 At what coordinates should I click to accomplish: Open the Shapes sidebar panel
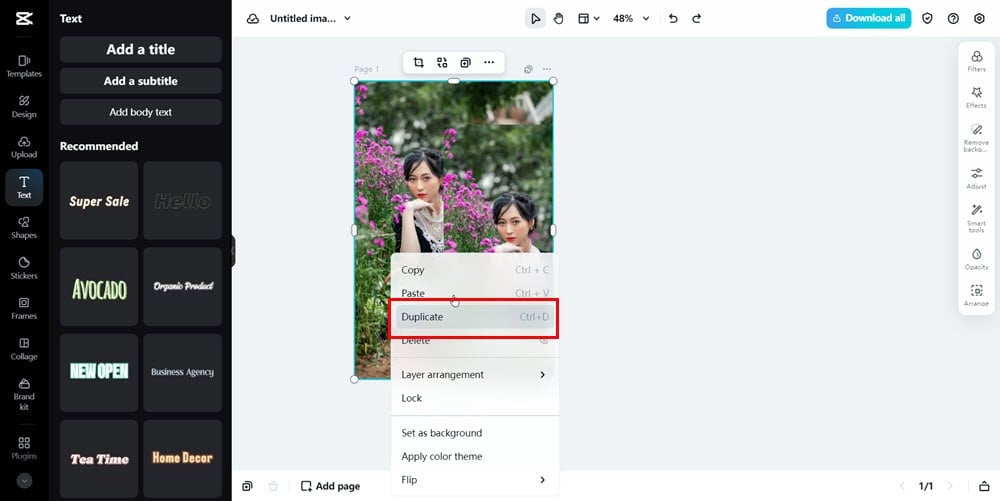click(x=24, y=228)
